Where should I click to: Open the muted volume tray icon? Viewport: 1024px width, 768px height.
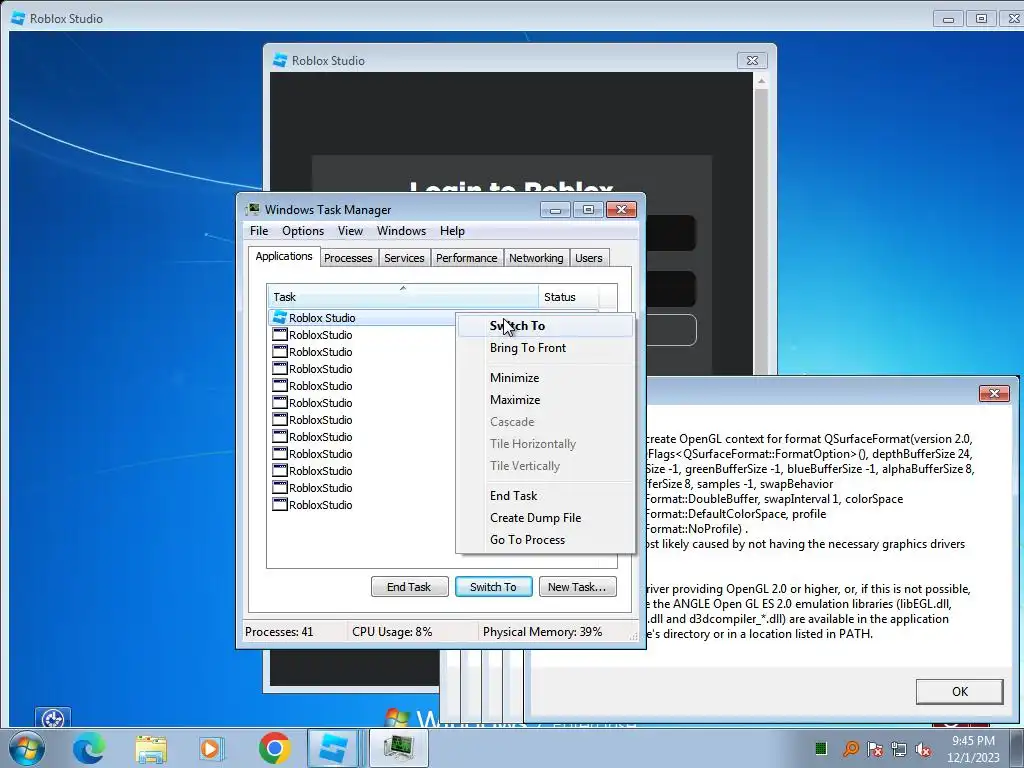coord(923,748)
